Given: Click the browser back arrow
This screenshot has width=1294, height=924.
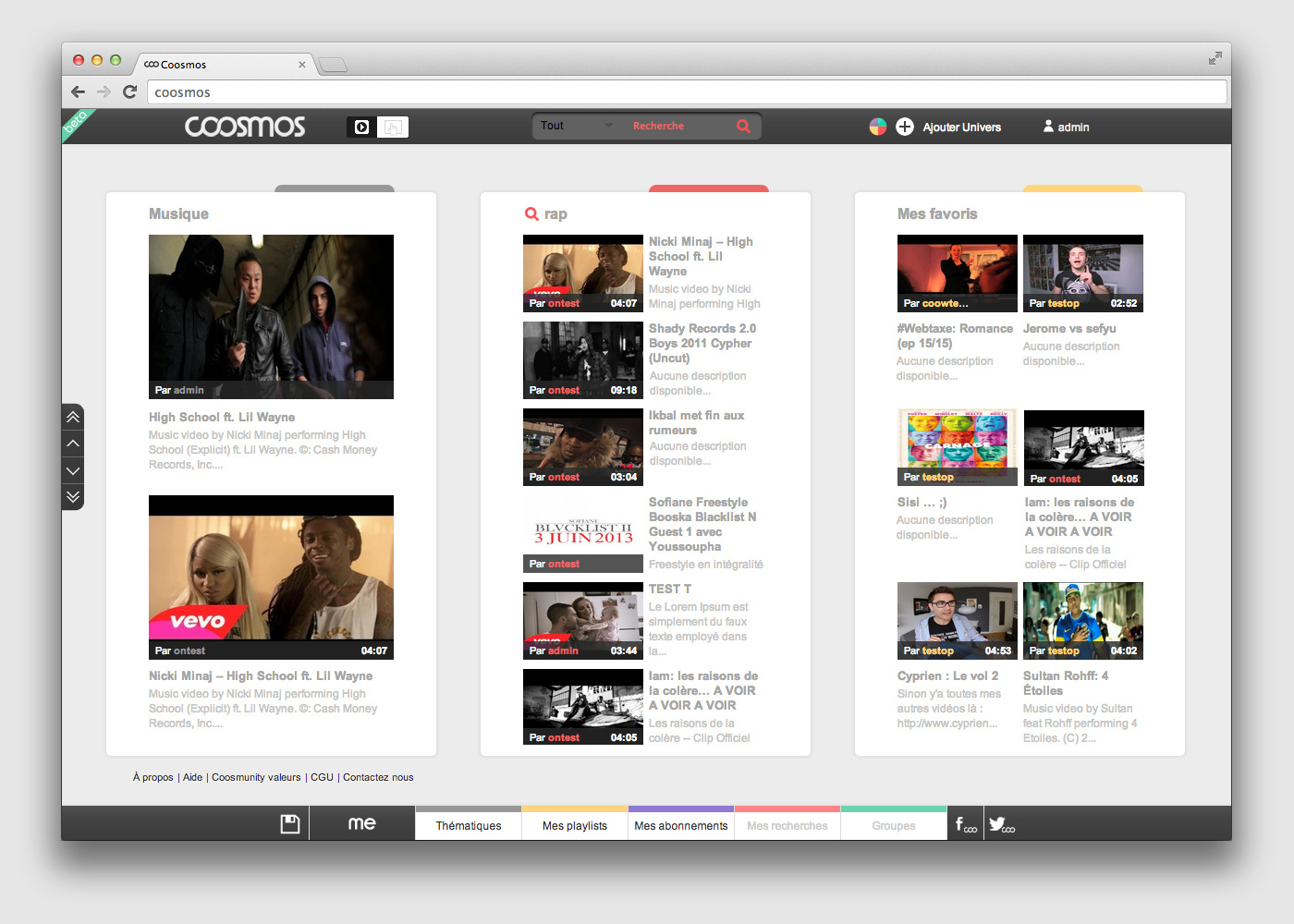Looking at the screenshot, I should coord(78,91).
